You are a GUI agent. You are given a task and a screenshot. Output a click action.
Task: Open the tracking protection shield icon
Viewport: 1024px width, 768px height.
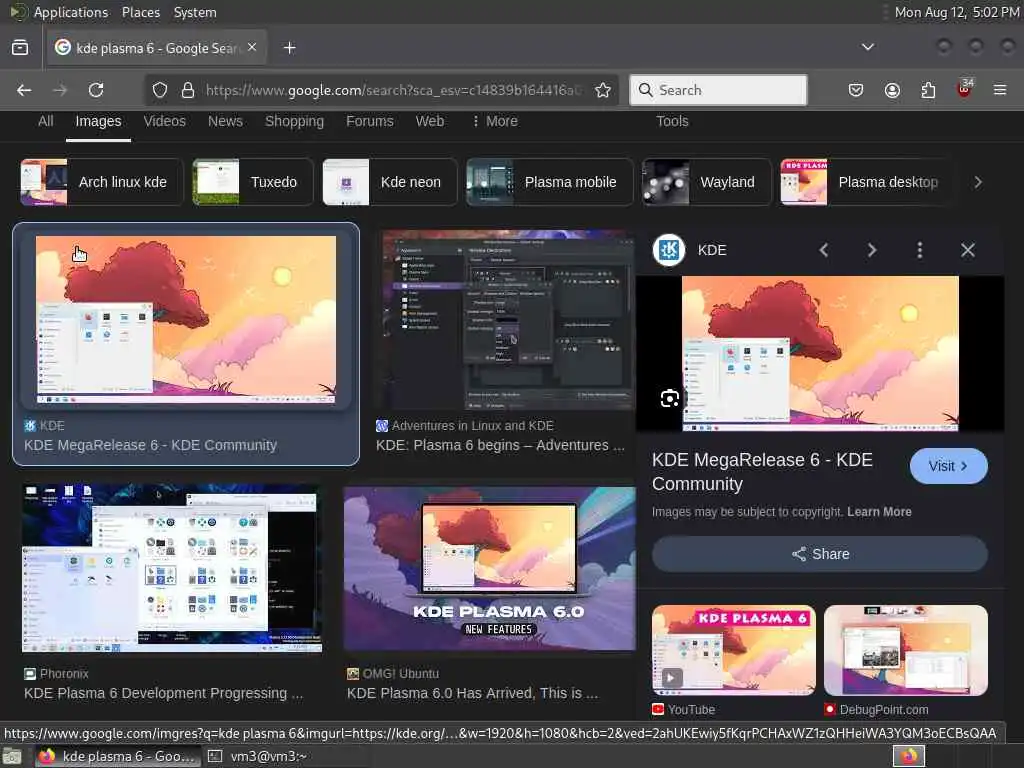pyautogui.click(x=160, y=90)
